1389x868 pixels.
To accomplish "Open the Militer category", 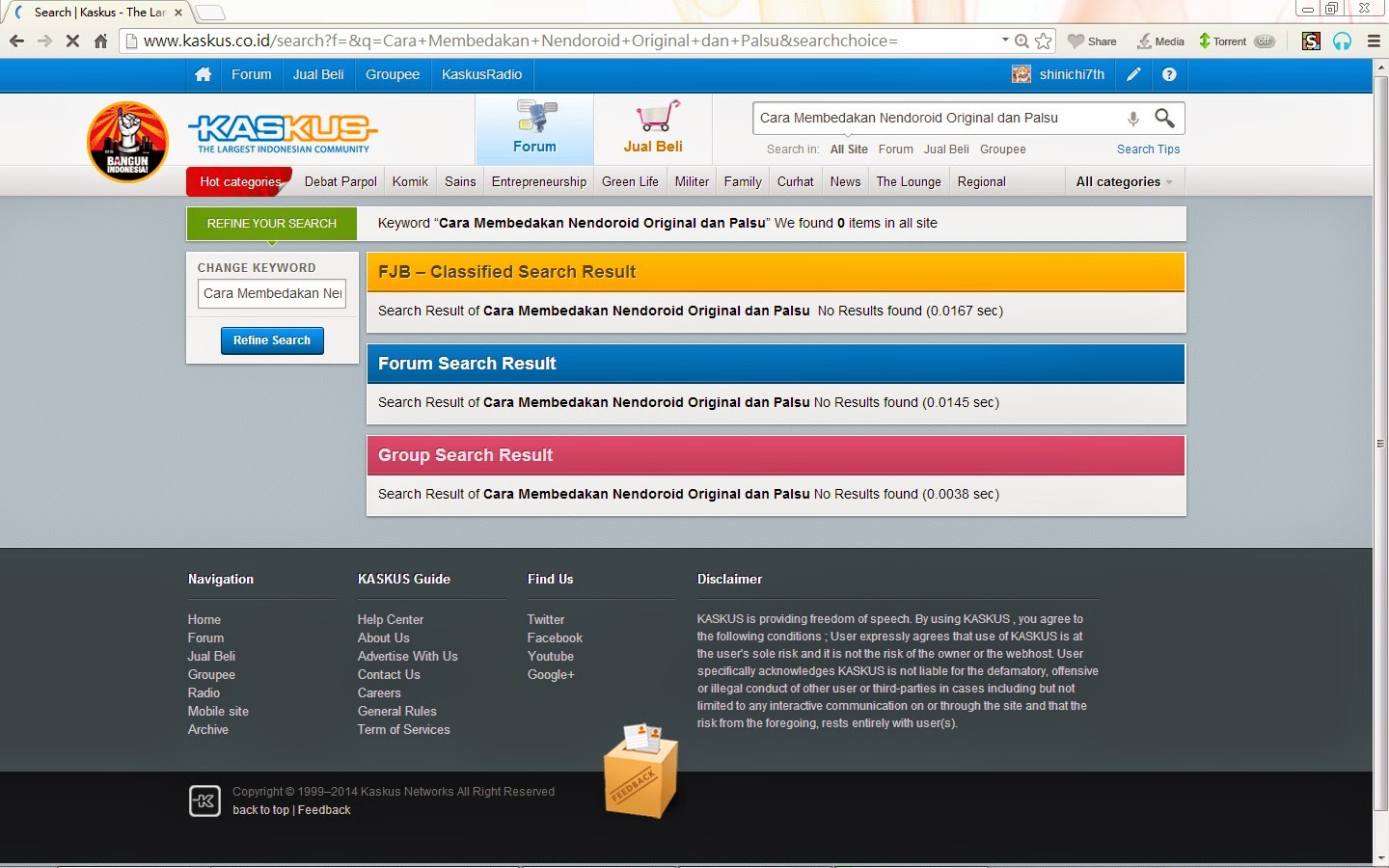I will tap(692, 181).
